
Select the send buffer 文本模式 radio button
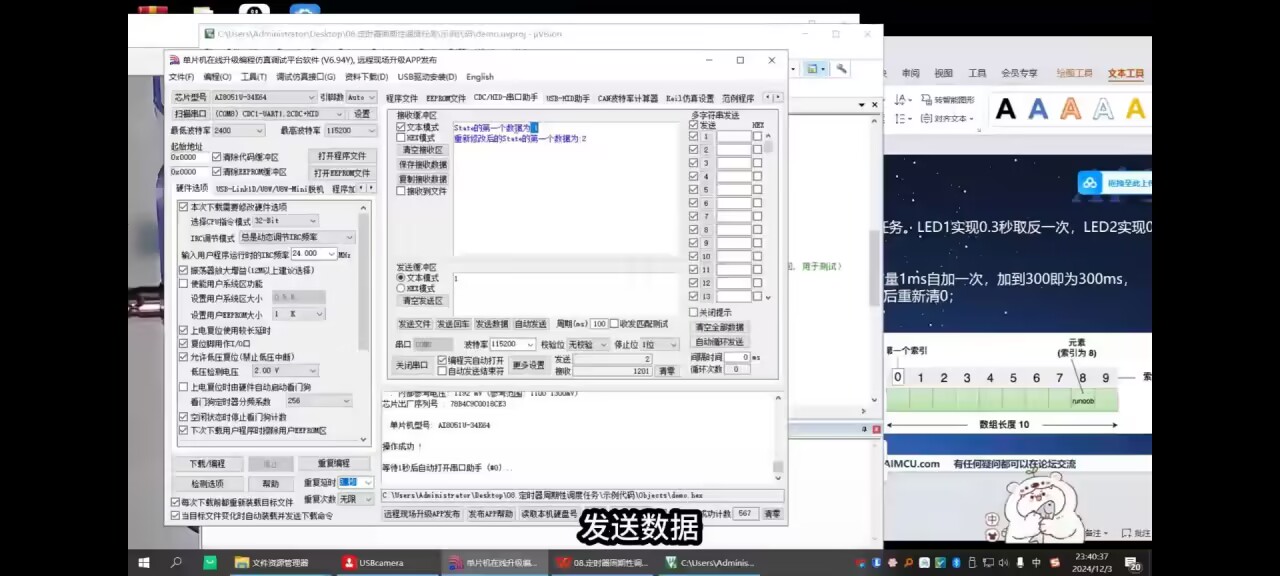[401, 277]
